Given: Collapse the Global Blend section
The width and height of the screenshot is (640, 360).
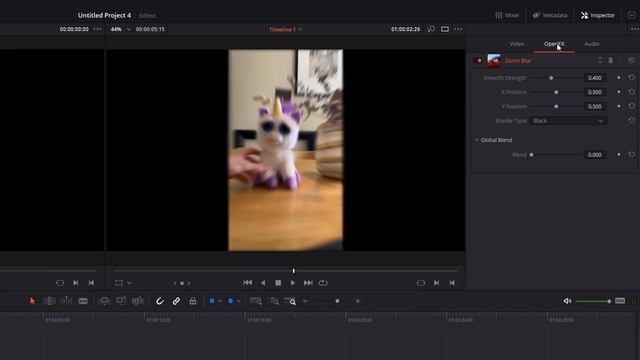Looking at the screenshot, I should click(x=477, y=140).
